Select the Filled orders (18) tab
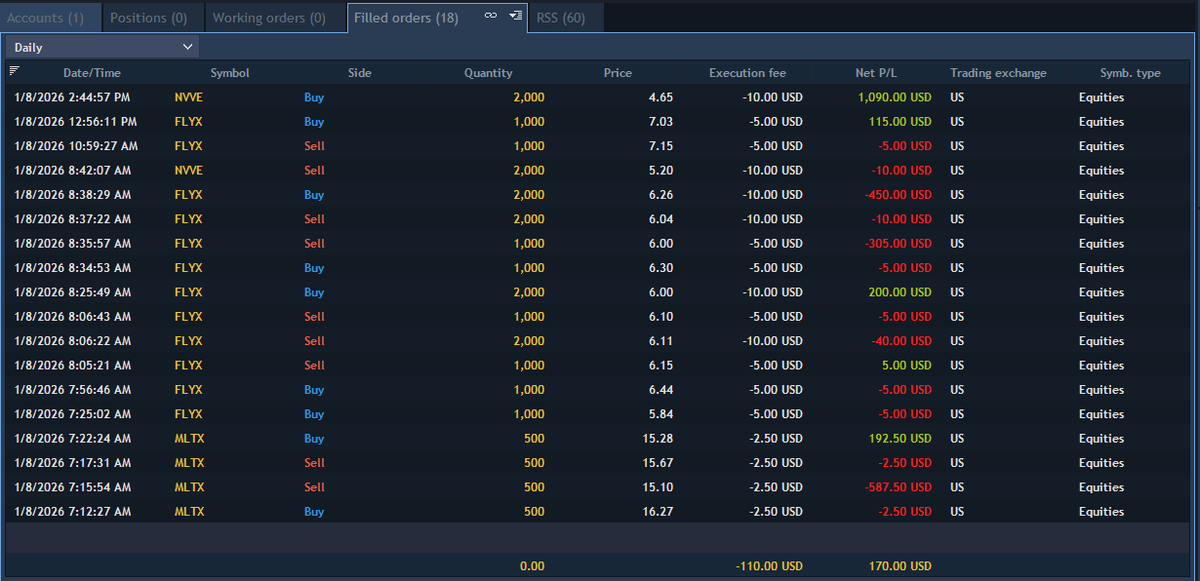 406,18
